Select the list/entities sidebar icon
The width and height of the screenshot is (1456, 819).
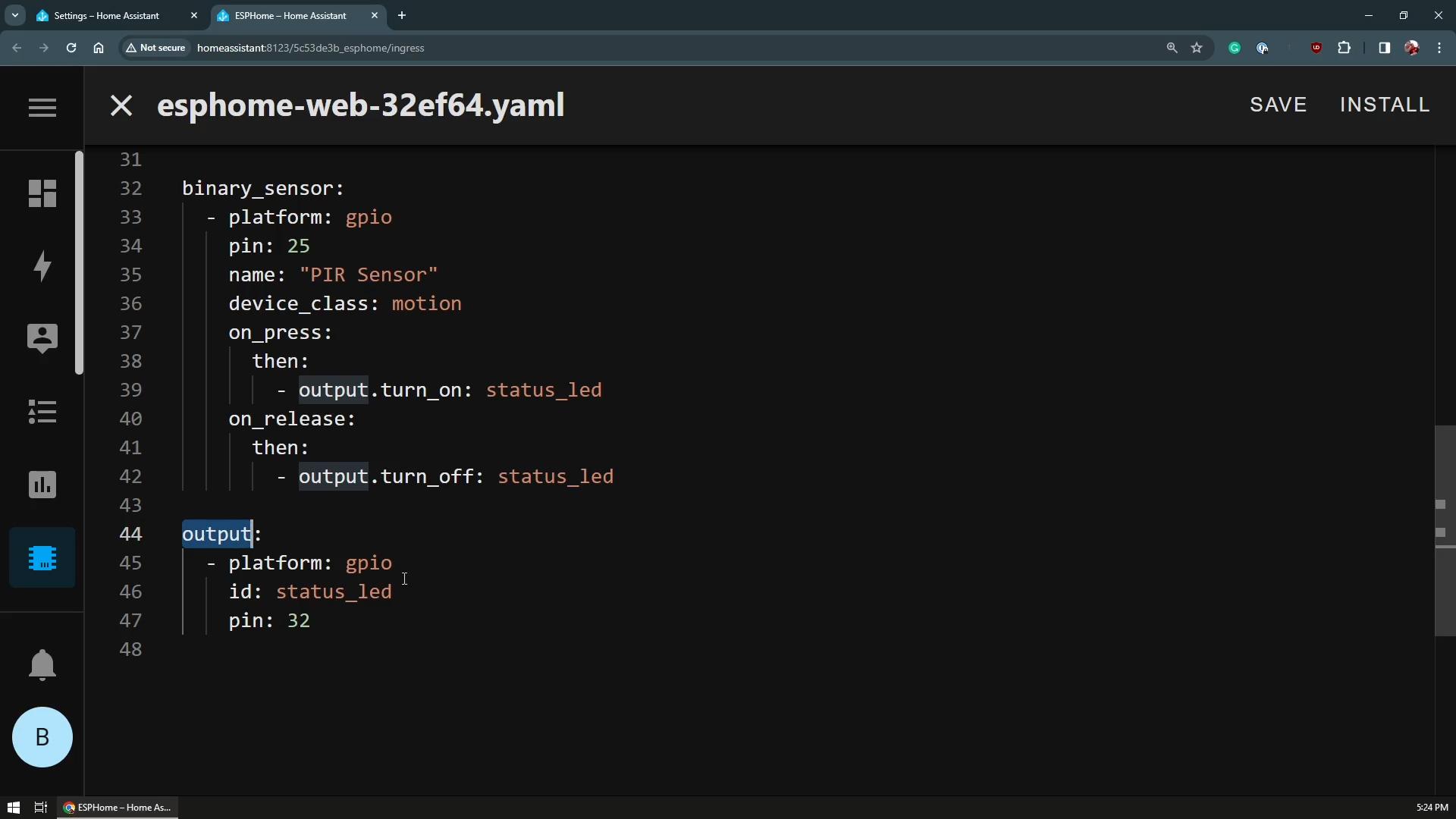(x=42, y=411)
